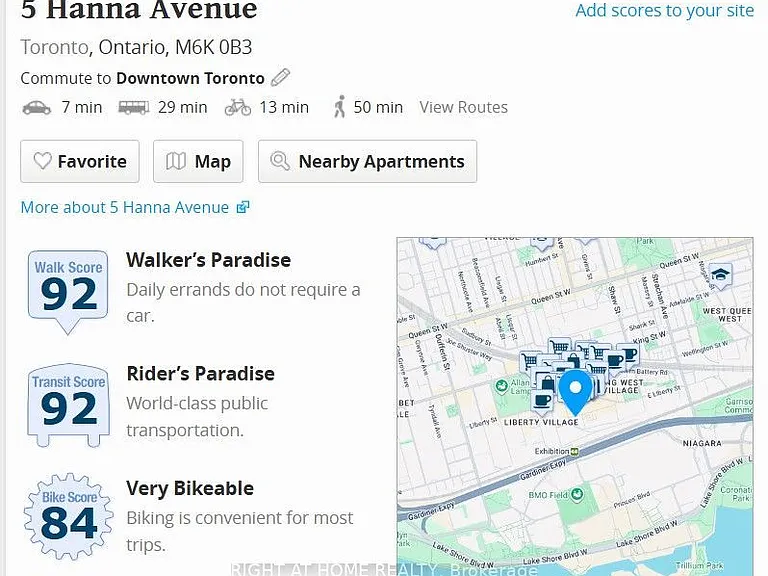Click the coffee cup marker near Liberty Village

(542, 400)
